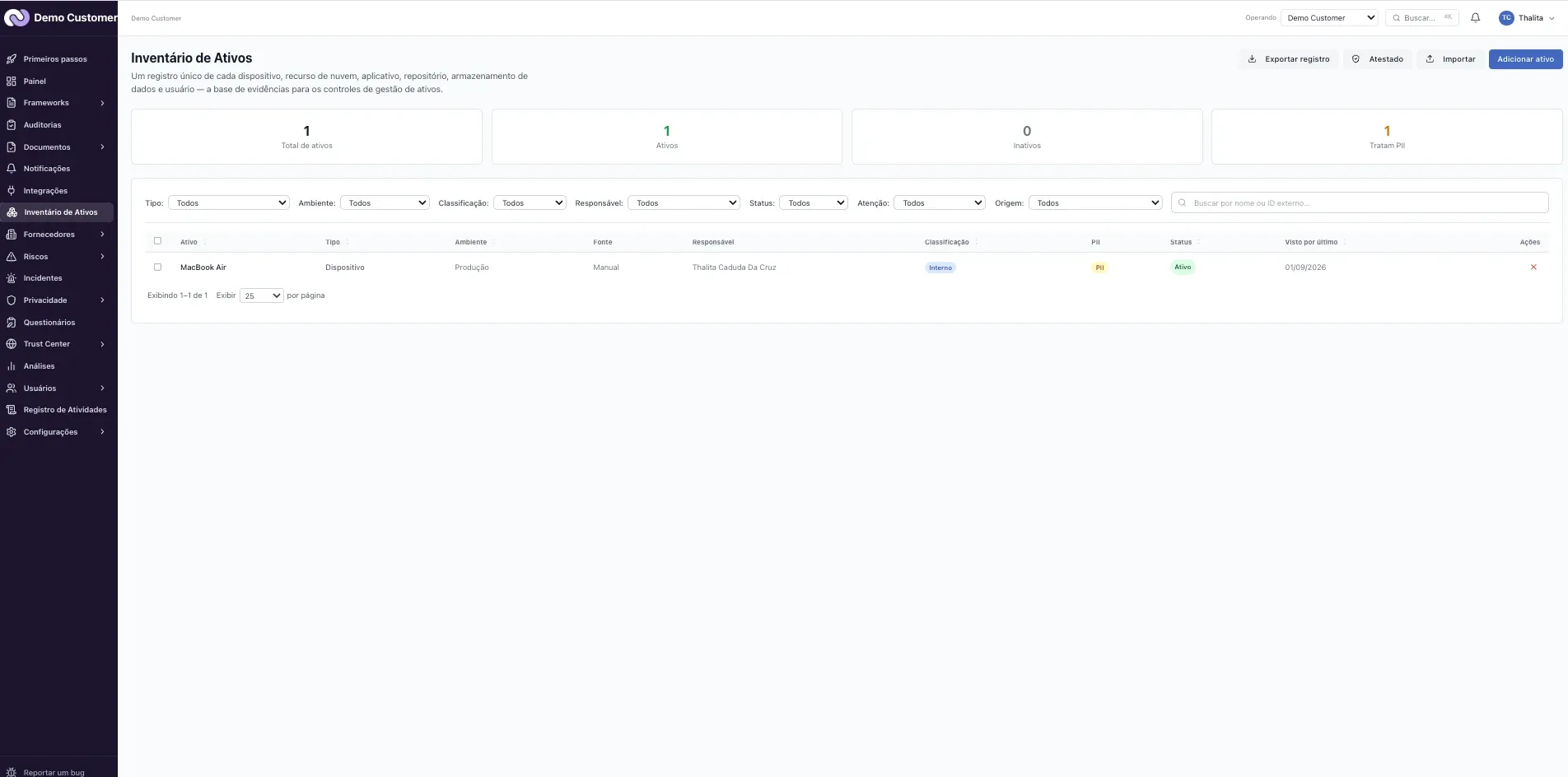Viewport: 1568px width, 777px height.
Task: Open the Classificação filter dropdown
Action: pos(530,203)
